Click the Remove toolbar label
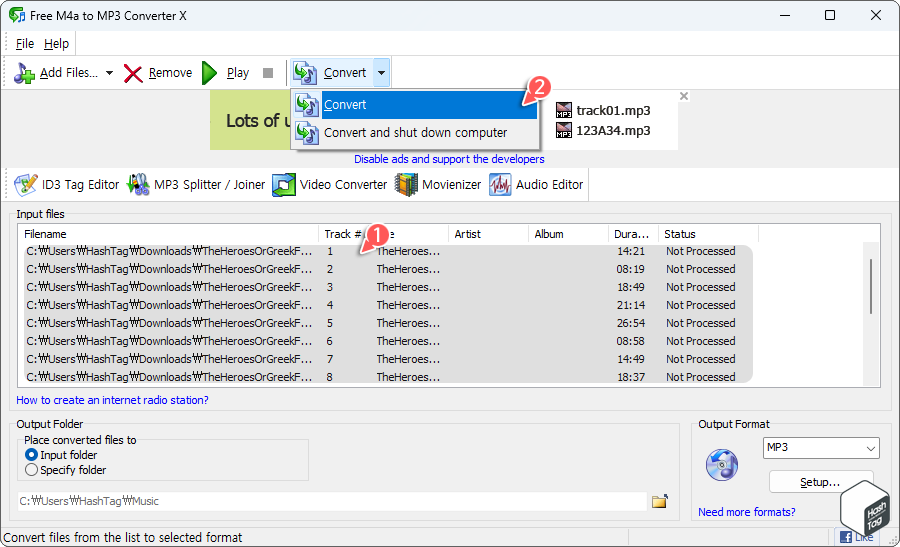The width and height of the screenshot is (900, 547). [170, 73]
